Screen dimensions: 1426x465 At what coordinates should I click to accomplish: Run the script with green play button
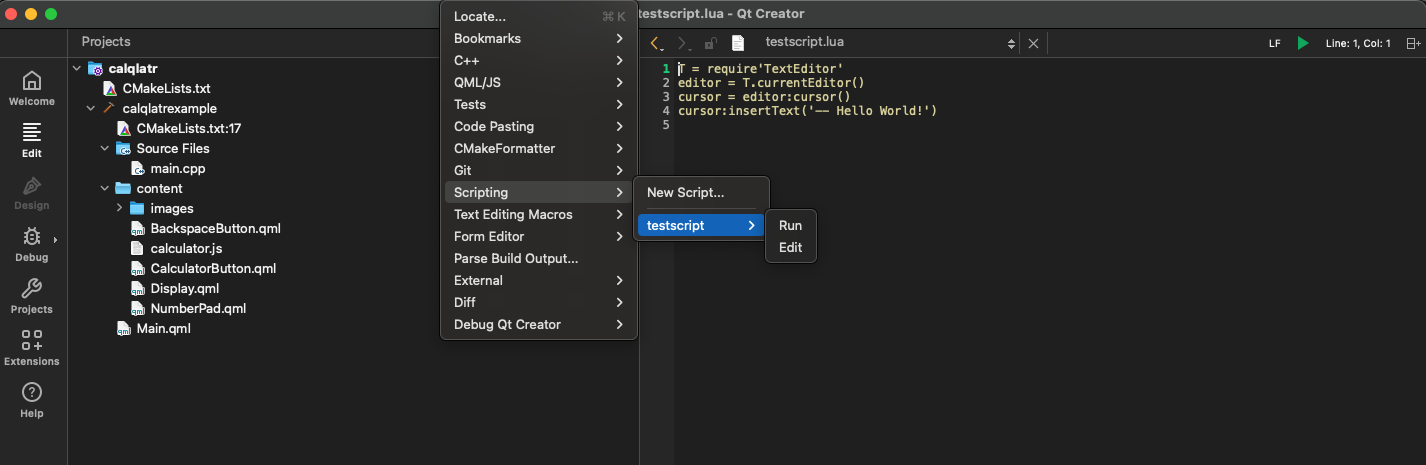coord(1302,43)
